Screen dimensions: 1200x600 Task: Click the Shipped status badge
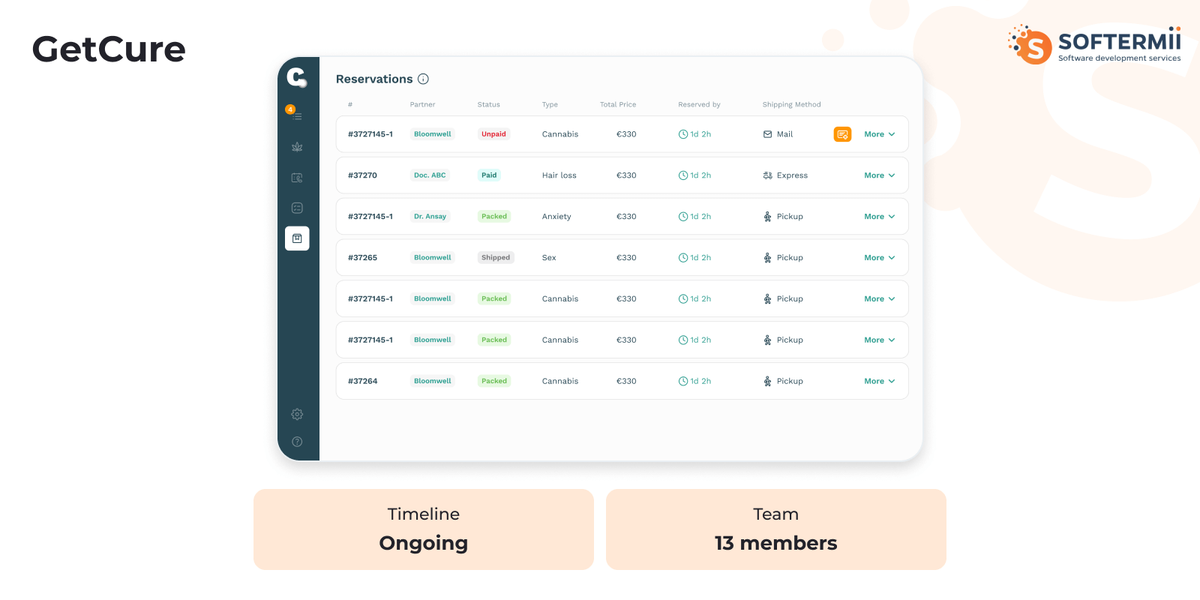click(496, 257)
